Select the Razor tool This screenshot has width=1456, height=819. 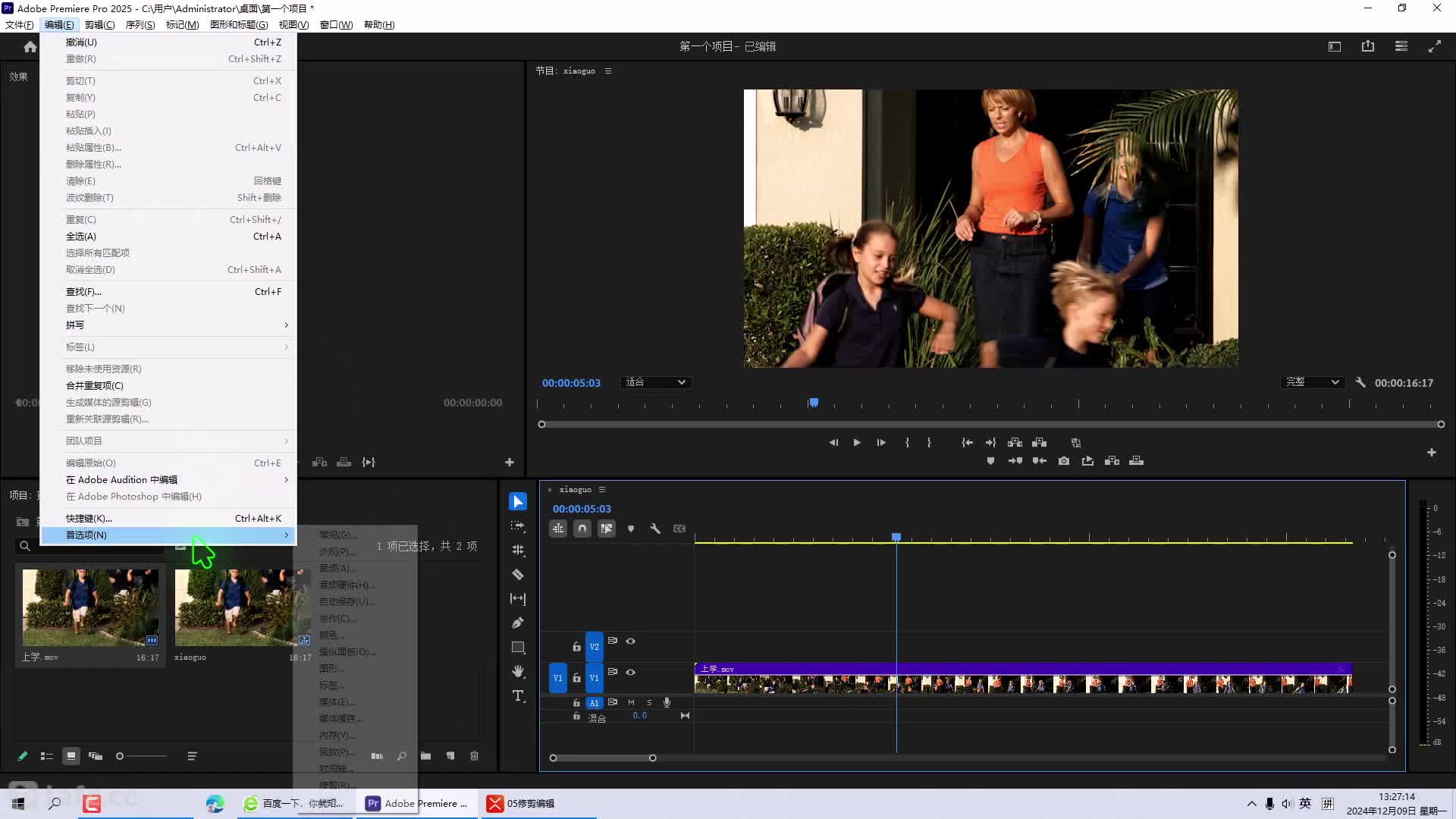click(518, 574)
